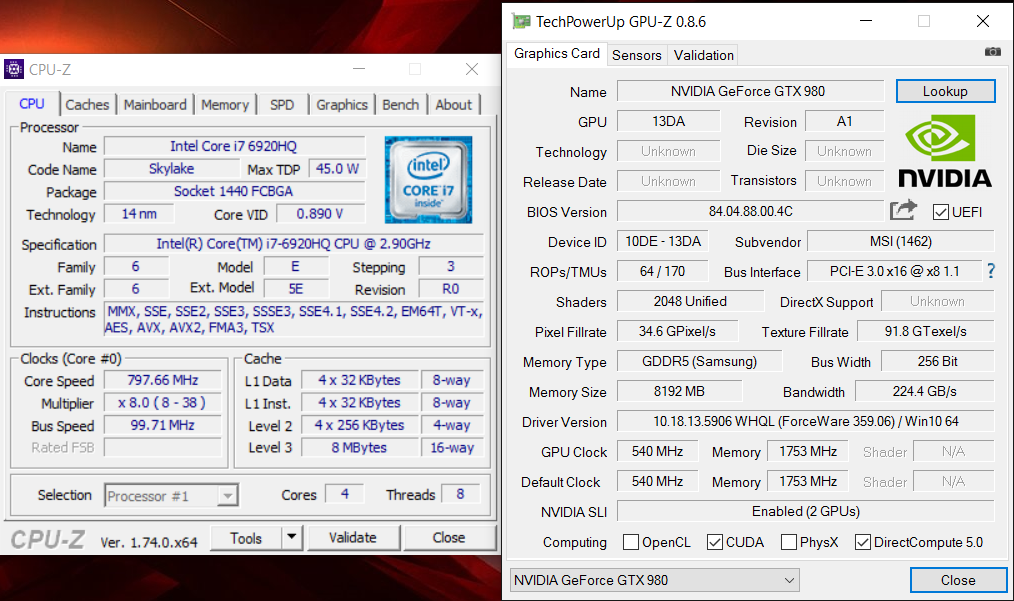Click the ROPs/TMUs value 64 / 170
This screenshot has width=1014, height=601.
(x=663, y=272)
